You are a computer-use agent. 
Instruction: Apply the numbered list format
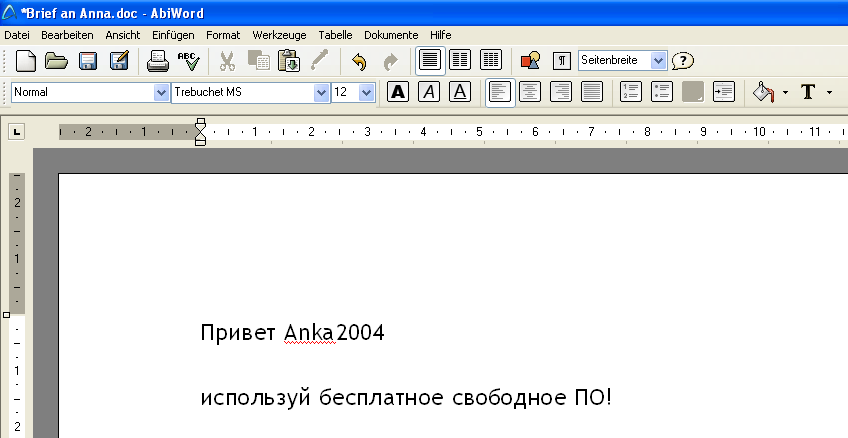pyautogui.click(x=631, y=92)
